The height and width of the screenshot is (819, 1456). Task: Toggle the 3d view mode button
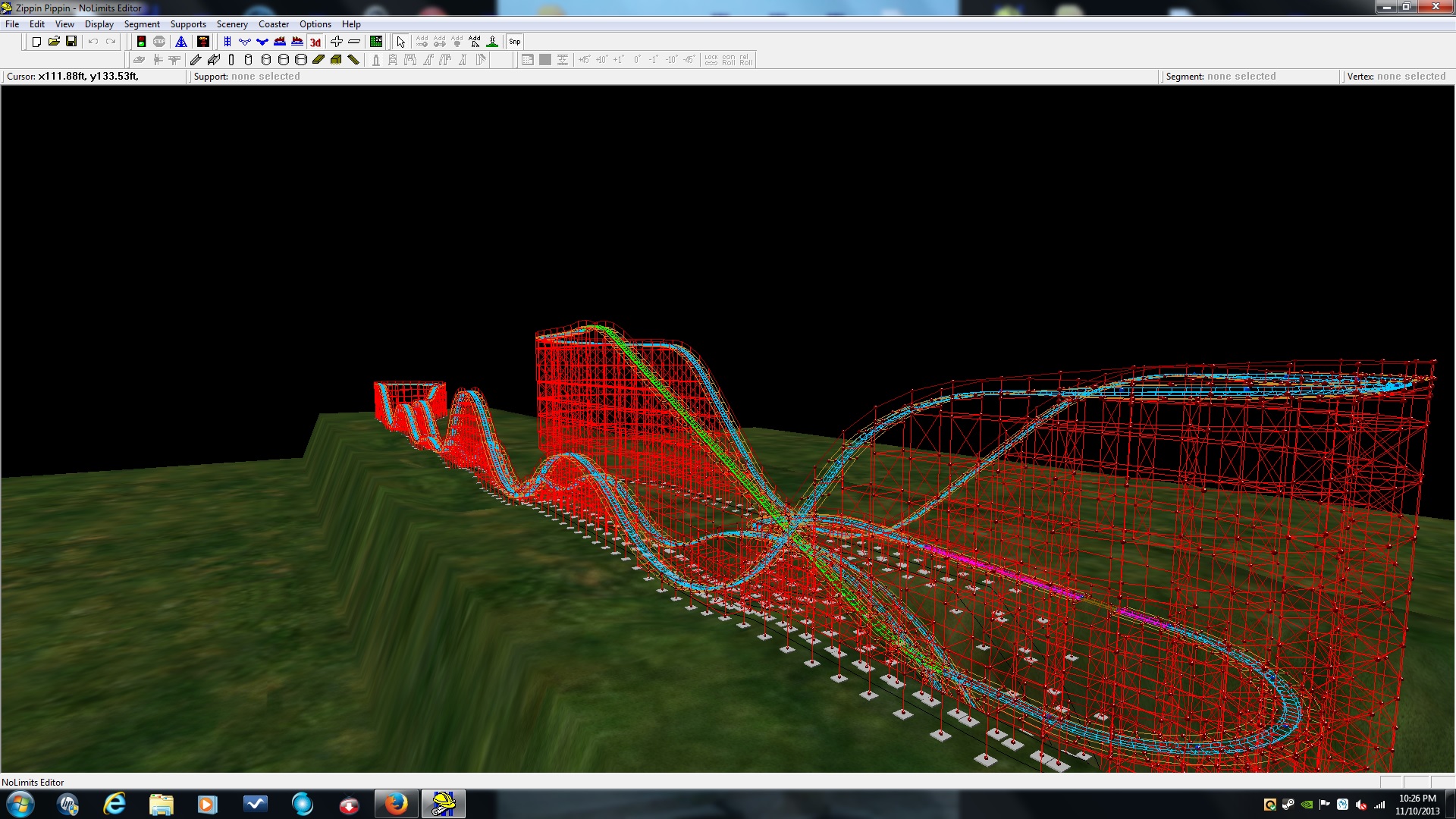tap(315, 42)
